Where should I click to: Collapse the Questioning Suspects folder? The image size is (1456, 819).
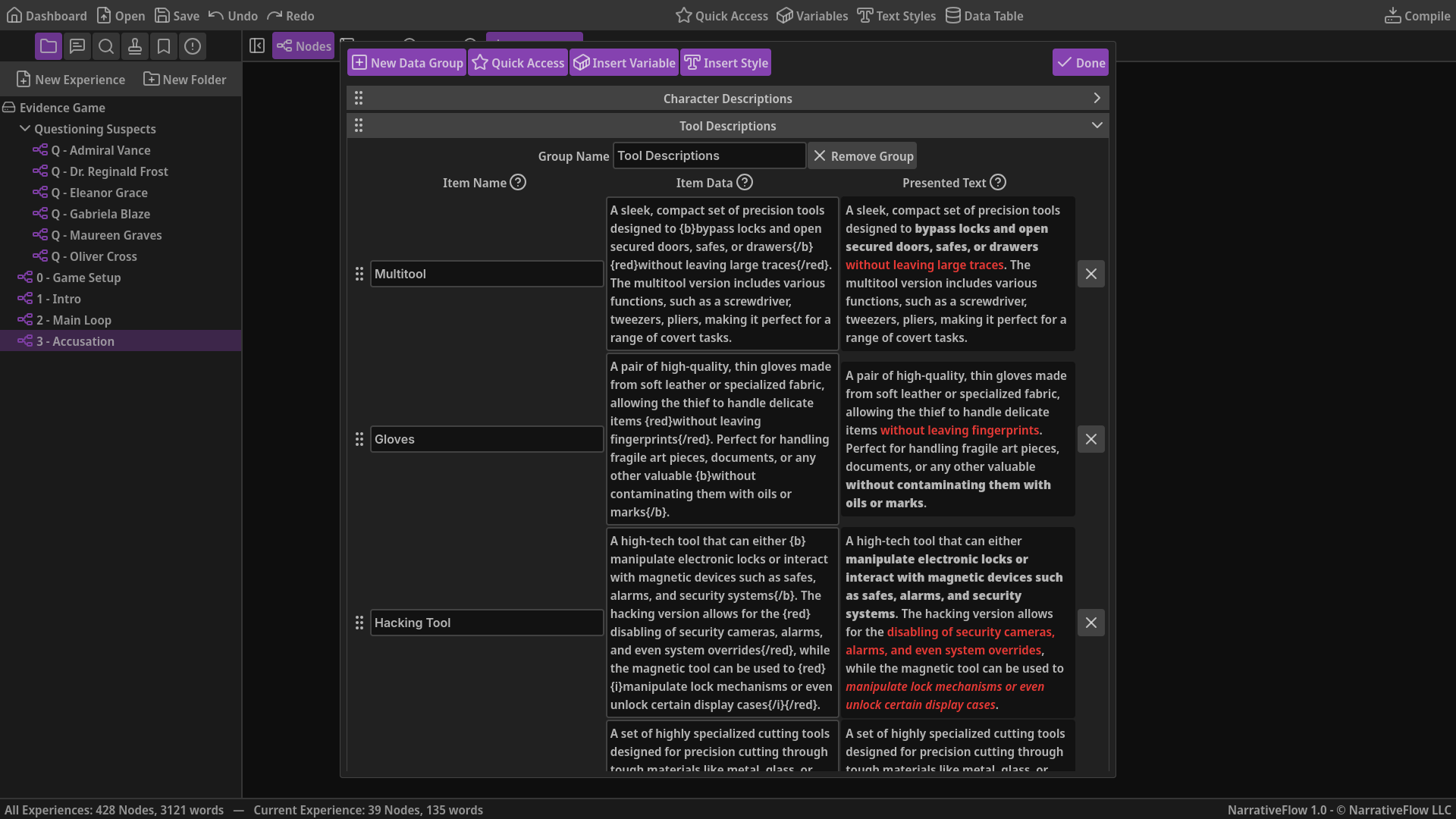point(25,129)
